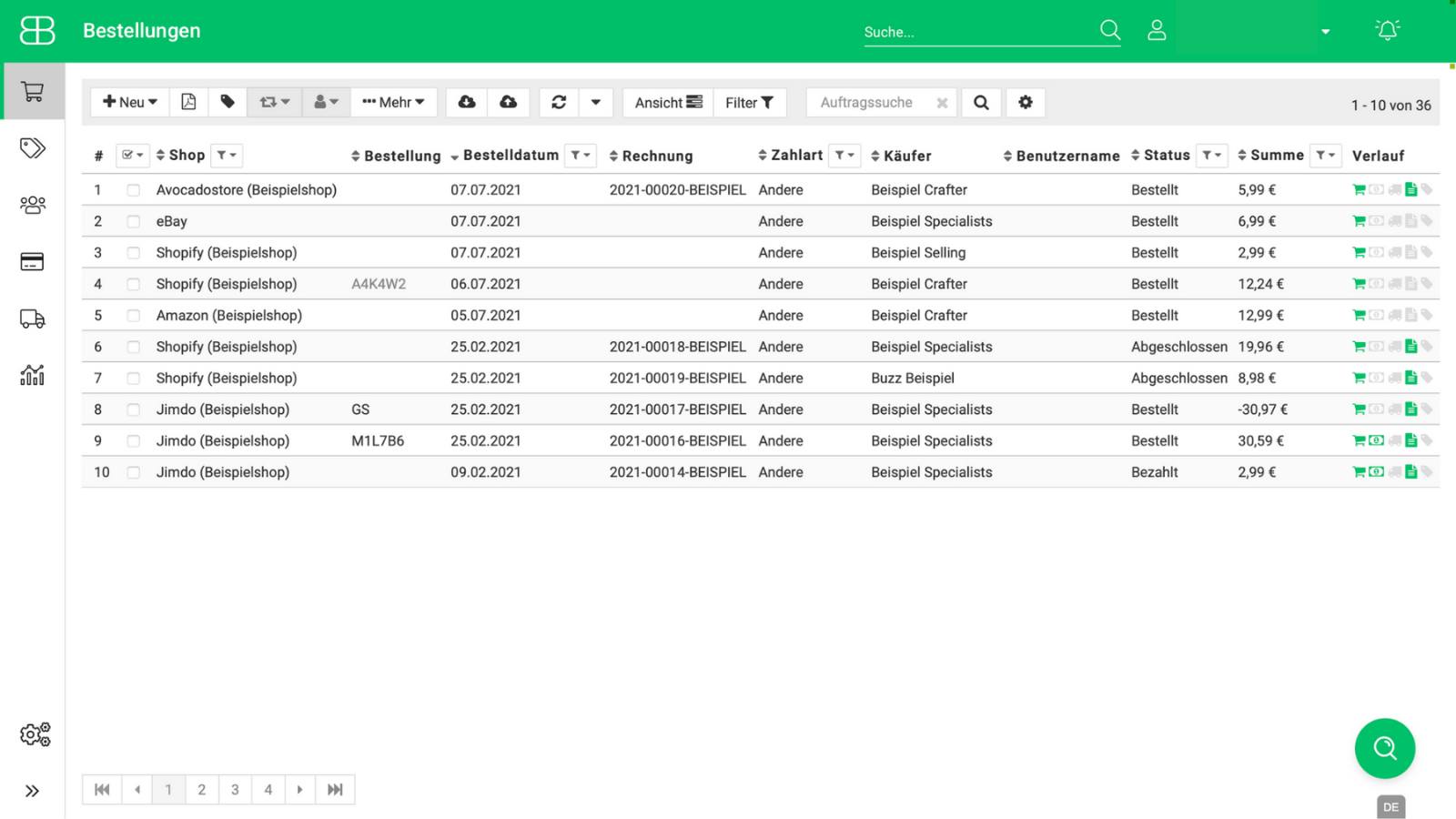Screen dimensions: 1456x819
Task: Go to the next page arrow
Action: [300, 790]
